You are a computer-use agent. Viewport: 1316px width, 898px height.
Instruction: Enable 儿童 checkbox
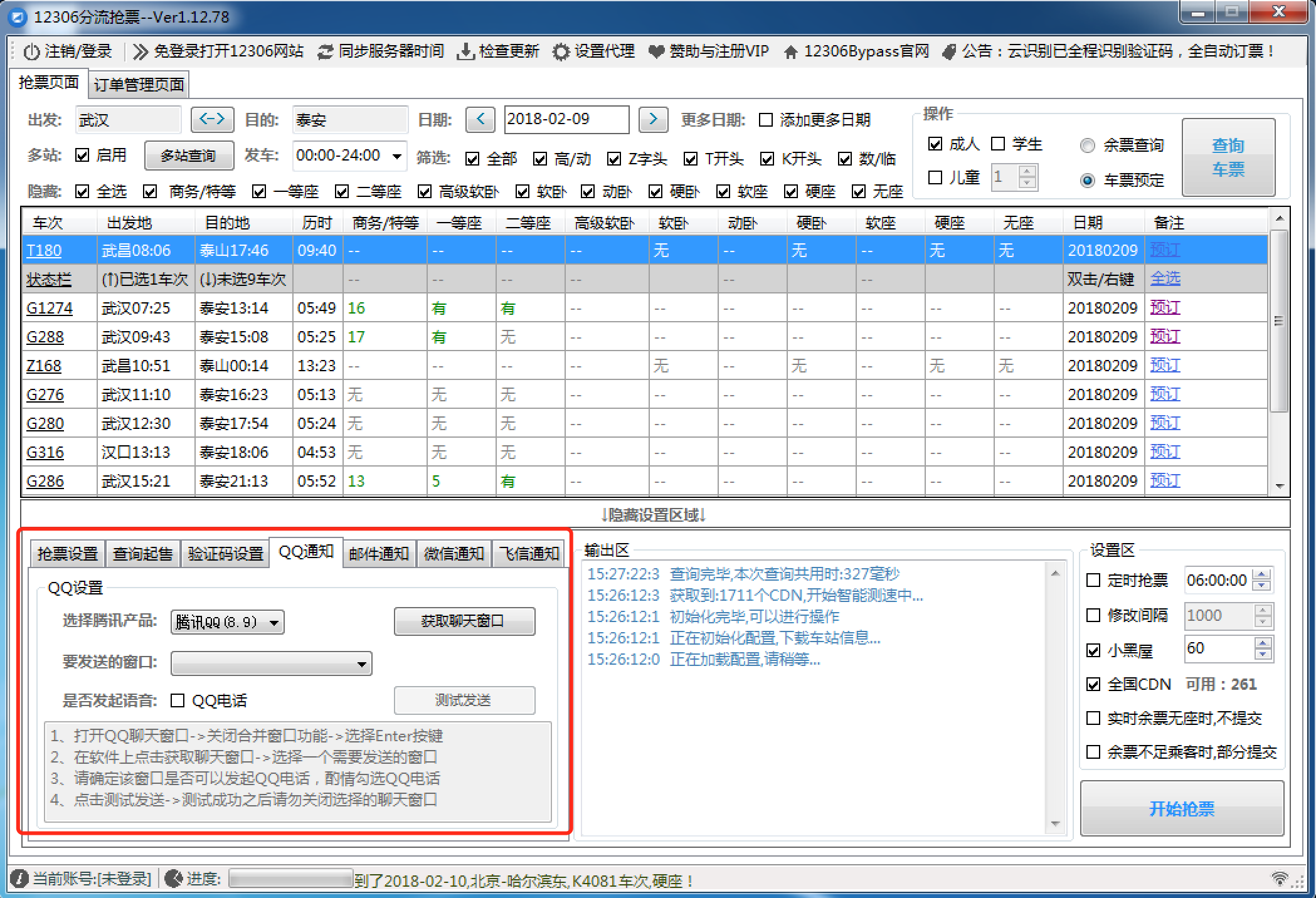pyautogui.click(x=935, y=177)
